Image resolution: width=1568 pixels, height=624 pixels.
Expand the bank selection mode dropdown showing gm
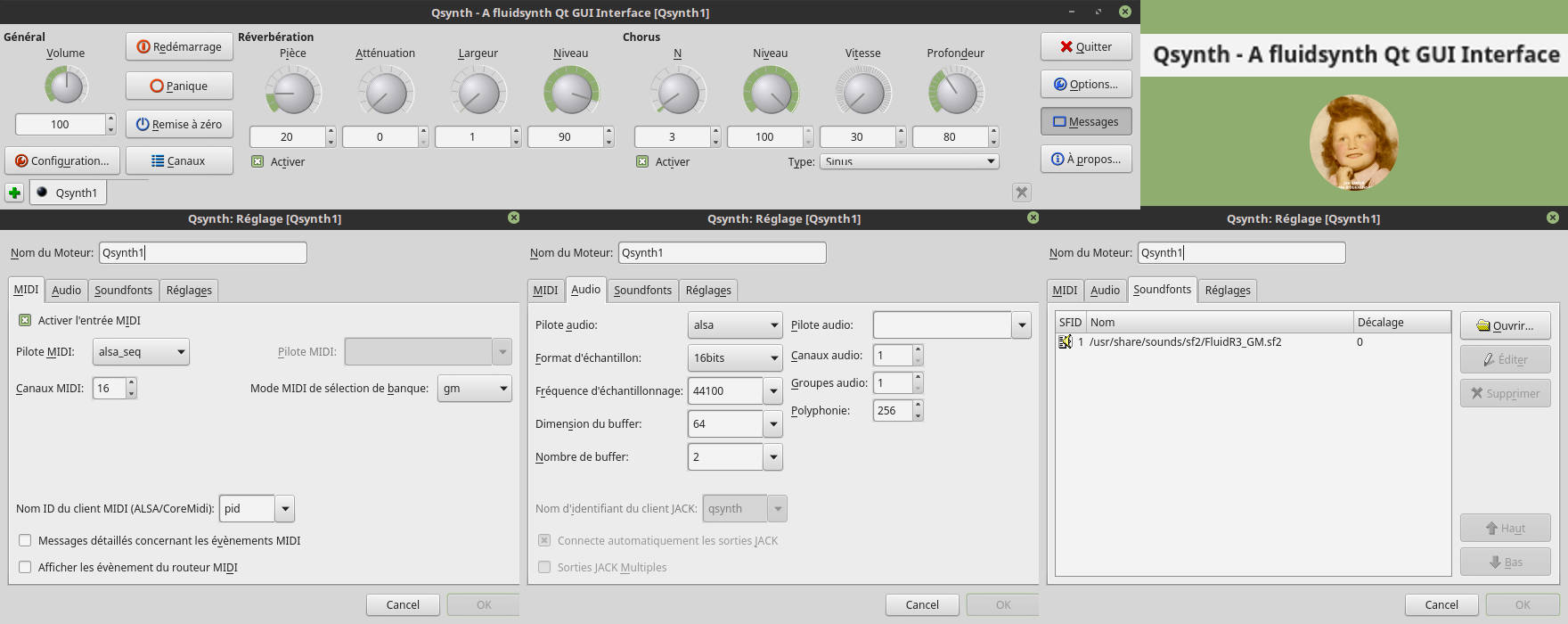(x=475, y=388)
